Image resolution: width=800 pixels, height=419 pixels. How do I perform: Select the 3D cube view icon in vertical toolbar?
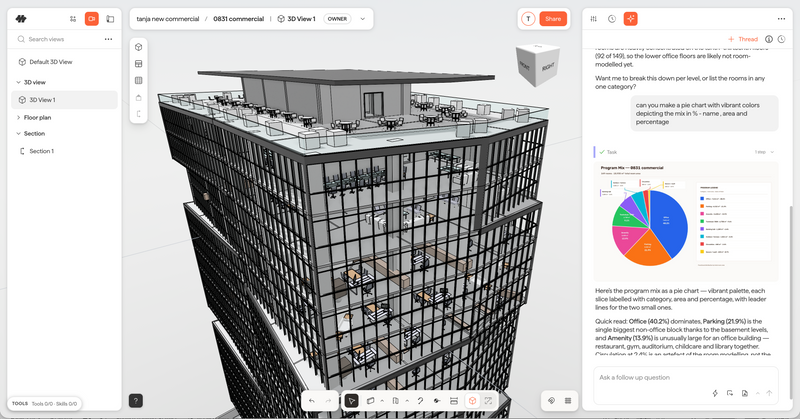(x=138, y=47)
